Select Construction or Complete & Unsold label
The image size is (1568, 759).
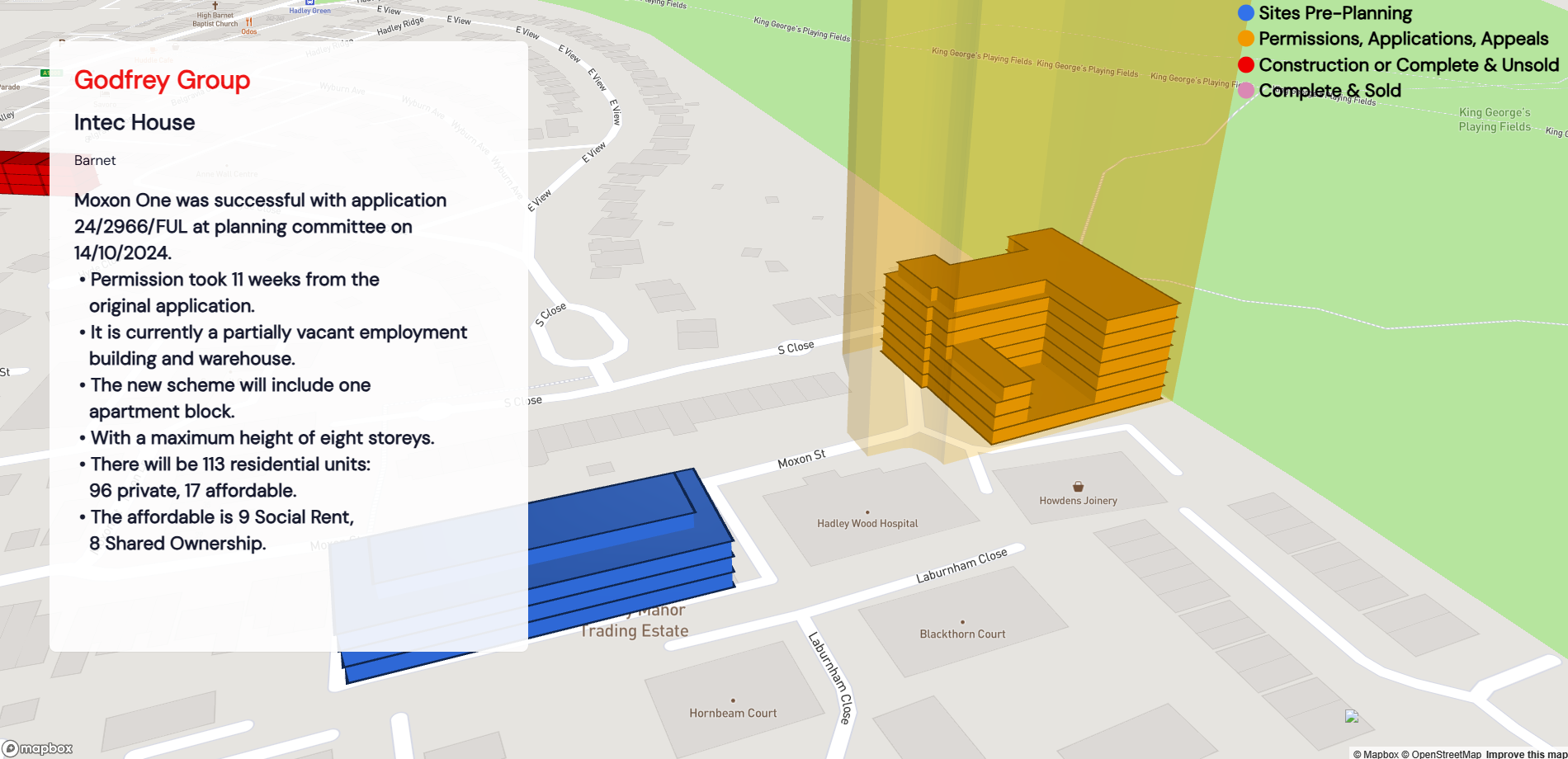(1409, 64)
